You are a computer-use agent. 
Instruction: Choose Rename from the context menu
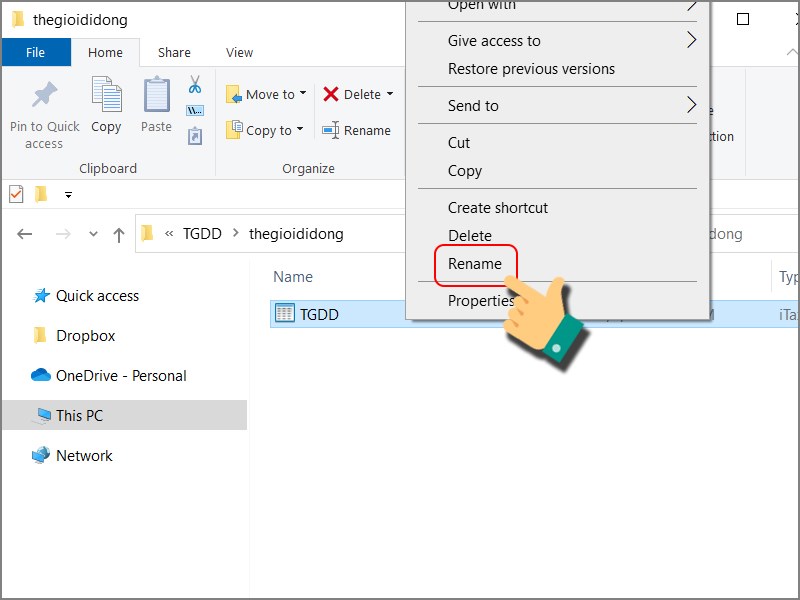click(x=475, y=264)
